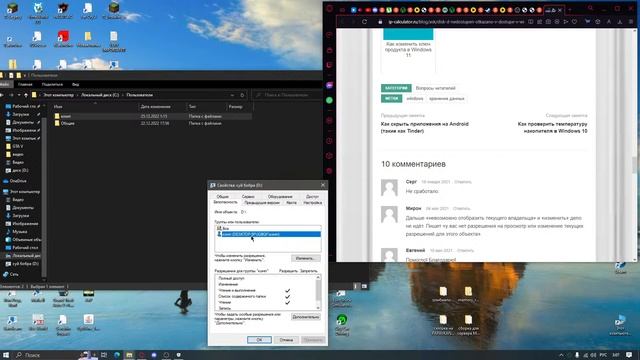
Task: Launch Microsoft Edge from taskbar
Action: click(117, 355)
